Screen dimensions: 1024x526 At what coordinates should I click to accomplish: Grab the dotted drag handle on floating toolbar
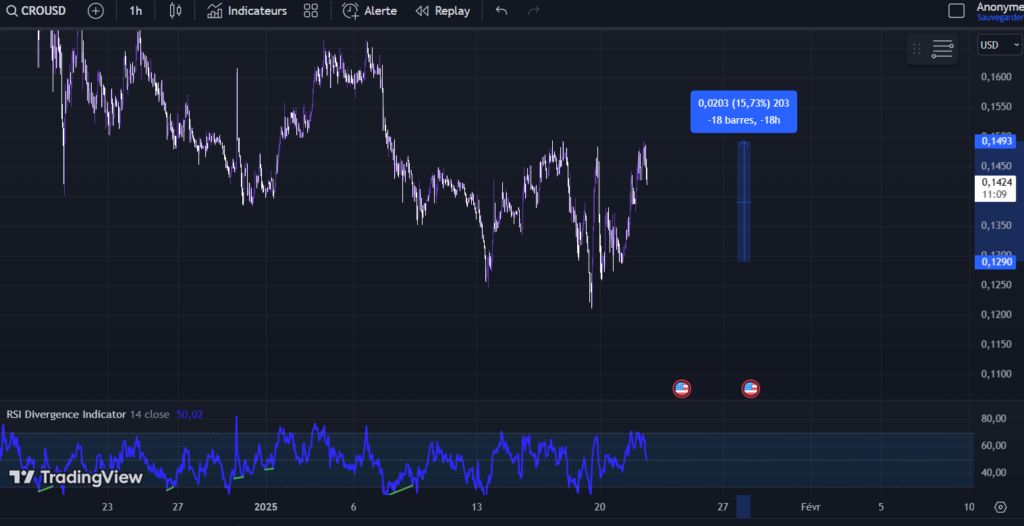pyautogui.click(x=916, y=49)
